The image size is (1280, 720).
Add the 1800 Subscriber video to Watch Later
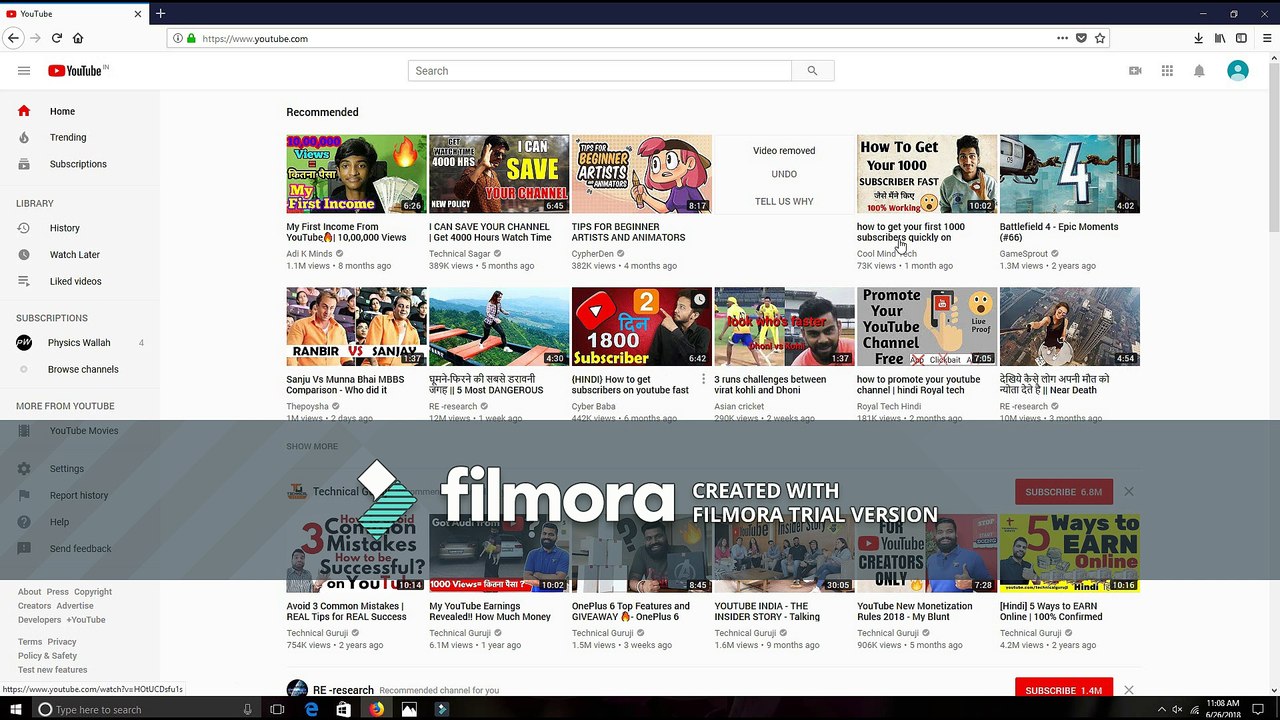coord(699,300)
